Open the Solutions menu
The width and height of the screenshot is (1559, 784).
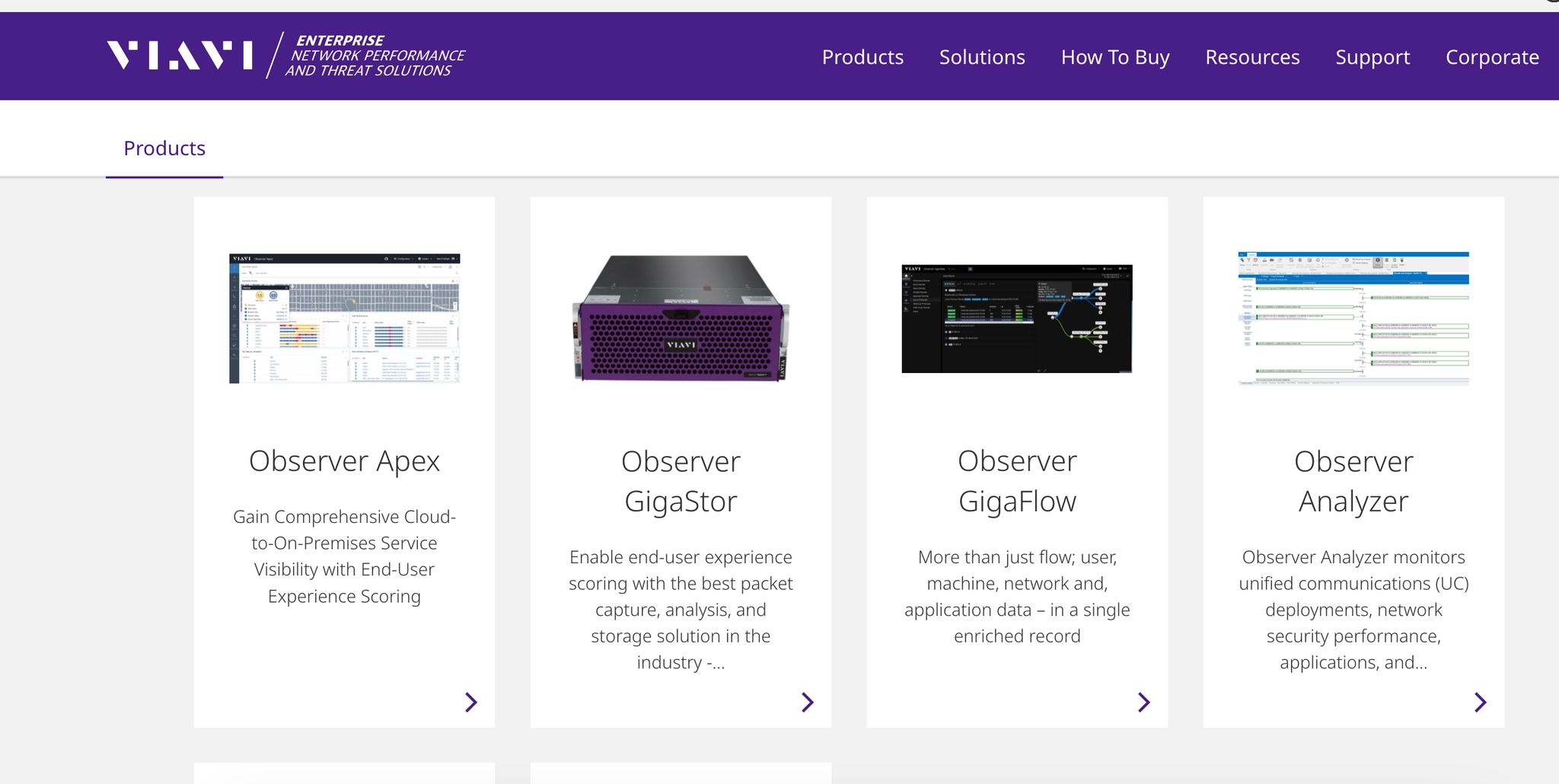pos(982,57)
